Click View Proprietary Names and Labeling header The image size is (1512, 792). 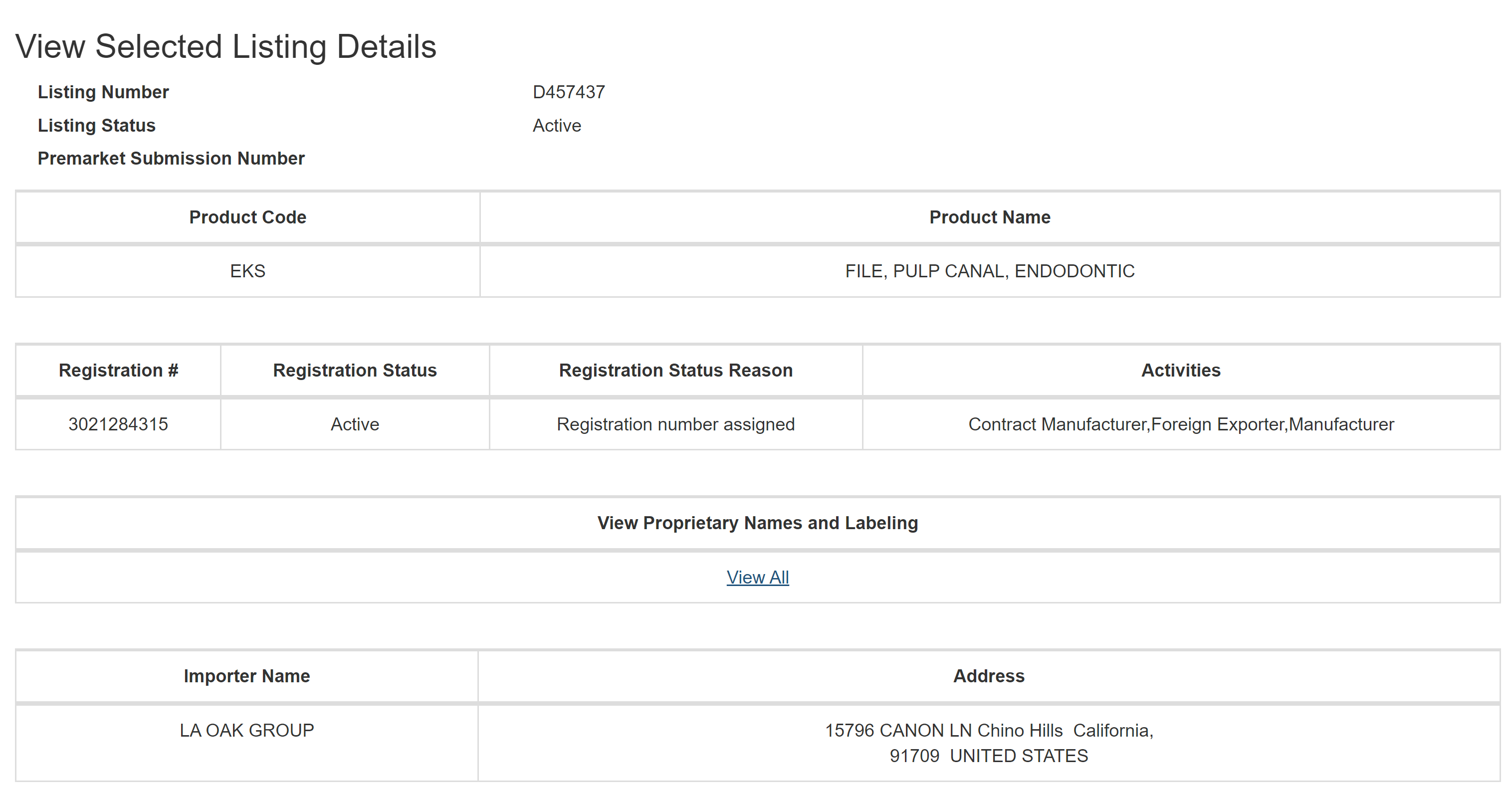757,523
